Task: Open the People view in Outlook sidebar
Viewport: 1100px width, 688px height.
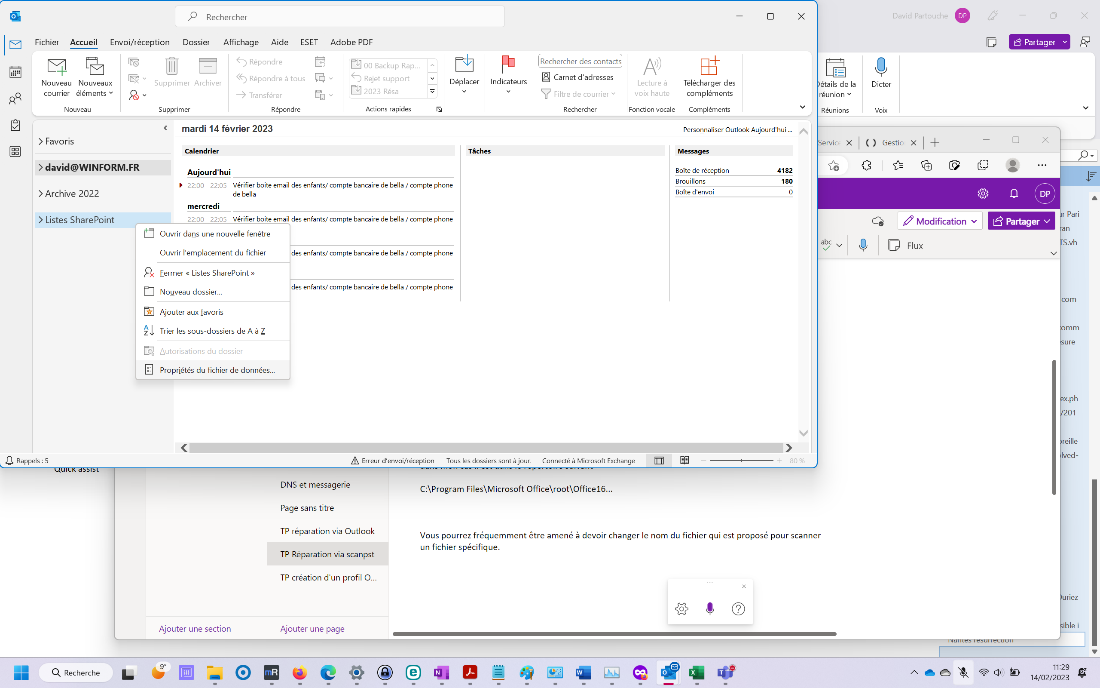Action: [x=15, y=99]
